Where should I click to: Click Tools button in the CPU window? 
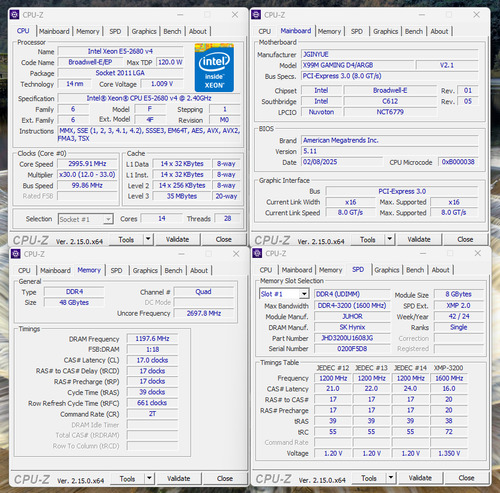[x=127, y=239]
